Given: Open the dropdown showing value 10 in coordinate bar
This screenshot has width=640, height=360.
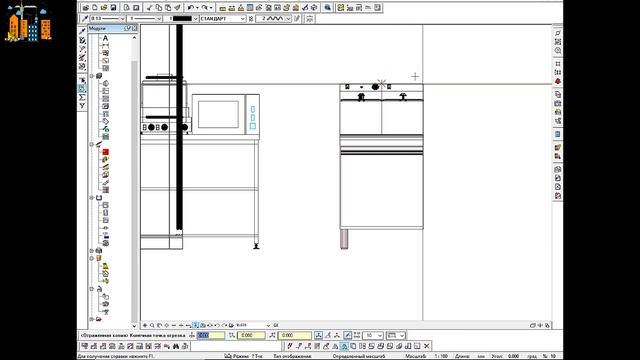Looking at the screenshot, I should coord(380,335).
